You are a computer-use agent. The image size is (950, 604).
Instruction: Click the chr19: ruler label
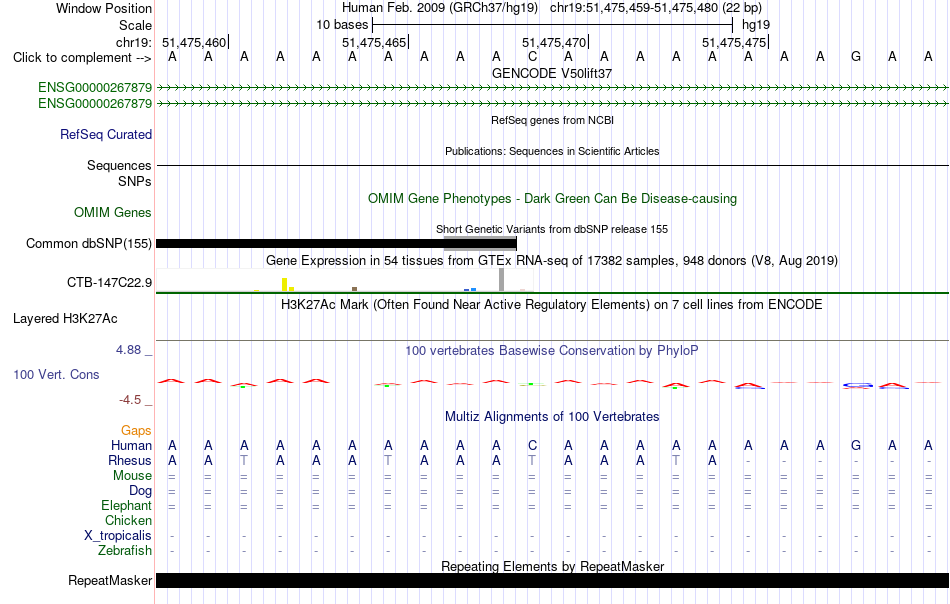133,42
